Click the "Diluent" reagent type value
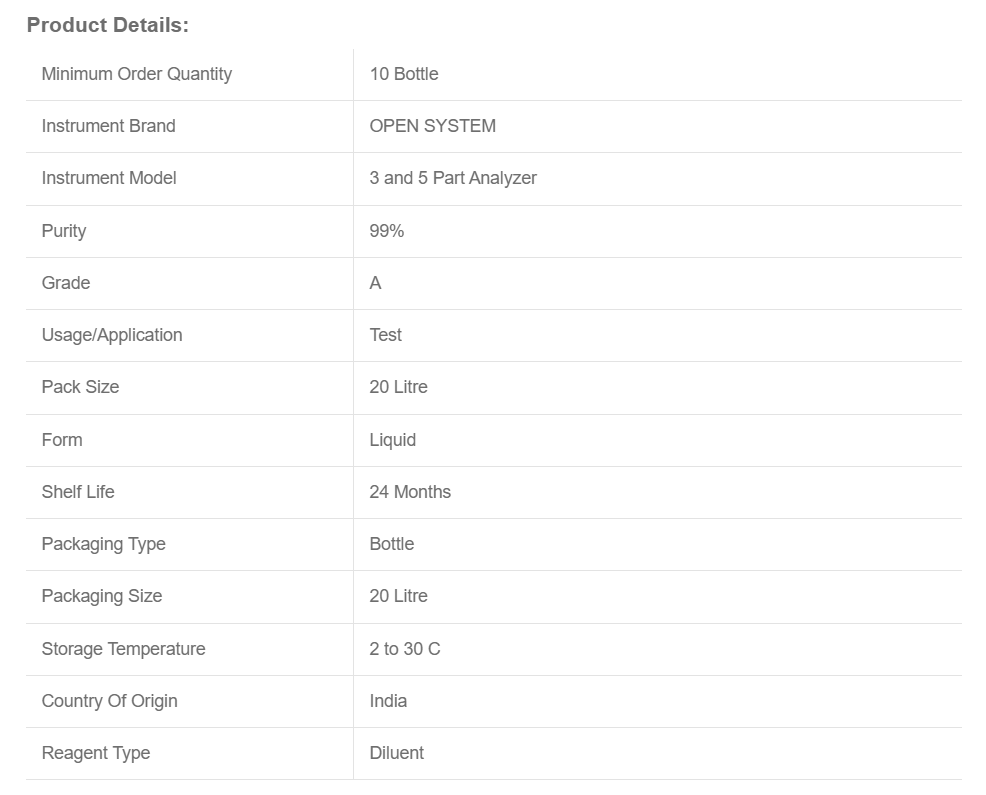Viewport: 986px width, 795px height. (x=396, y=753)
